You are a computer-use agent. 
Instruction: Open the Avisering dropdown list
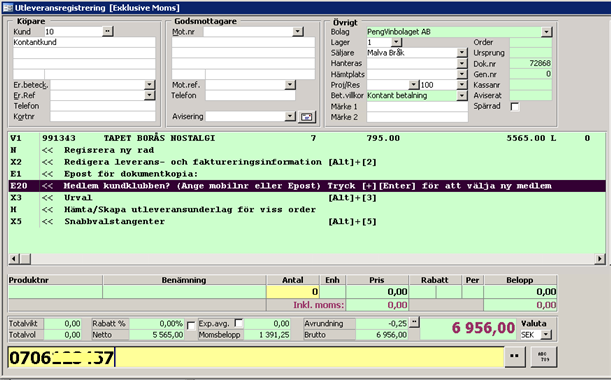(x=290, y=116)
